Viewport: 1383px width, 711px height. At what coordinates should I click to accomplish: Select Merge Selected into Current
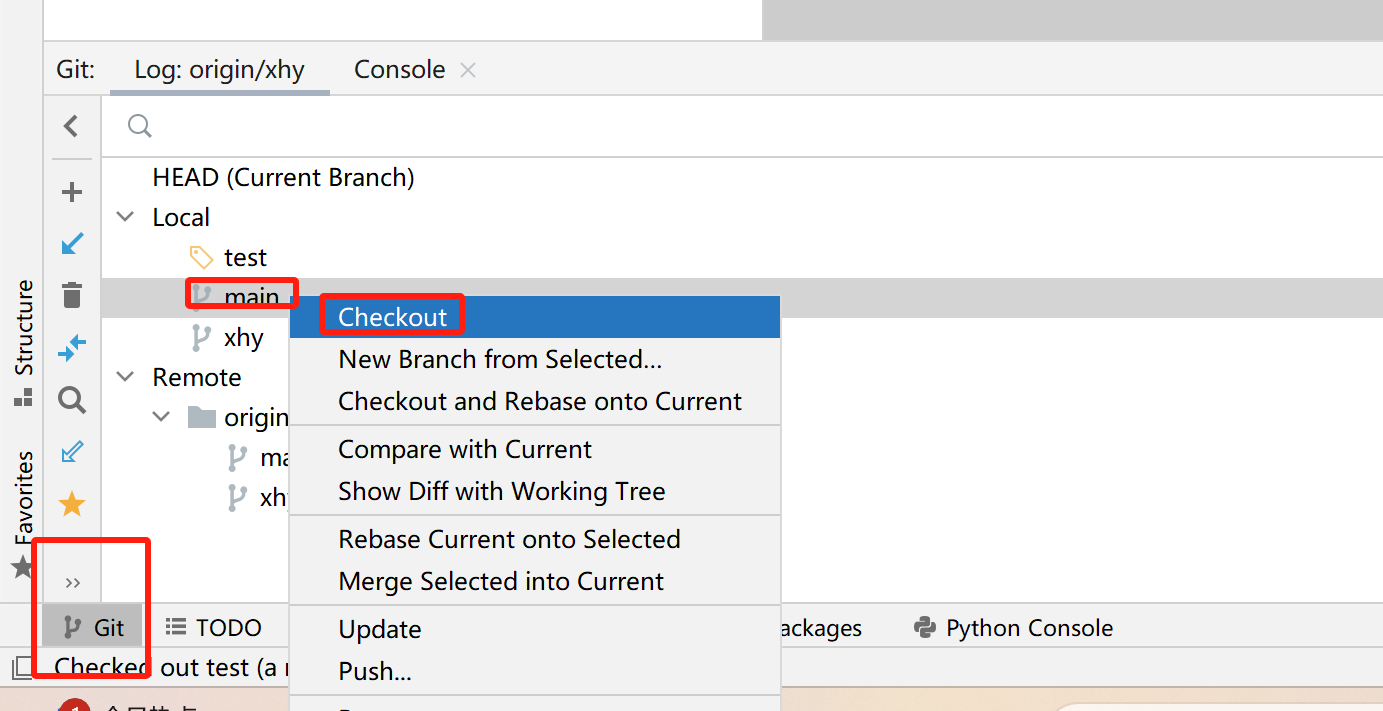point(501,581)
